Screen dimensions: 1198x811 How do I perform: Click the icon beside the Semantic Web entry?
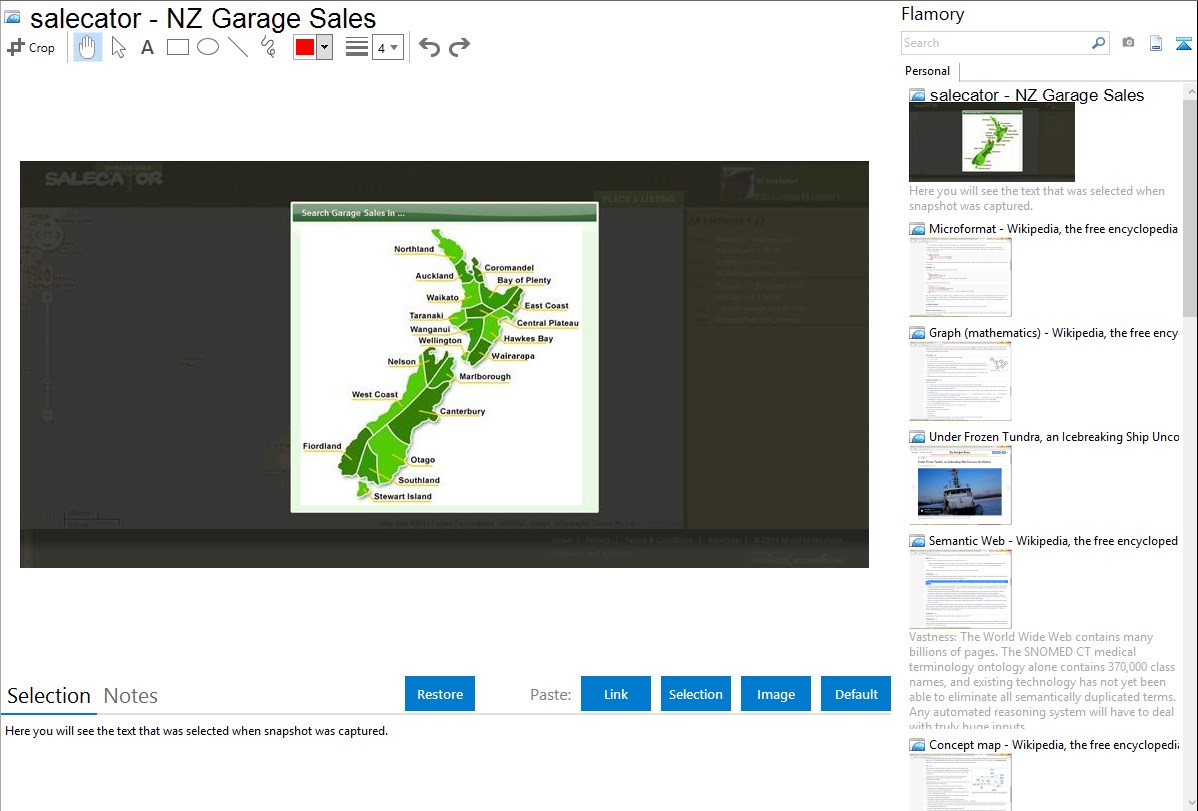pos(918,541)
